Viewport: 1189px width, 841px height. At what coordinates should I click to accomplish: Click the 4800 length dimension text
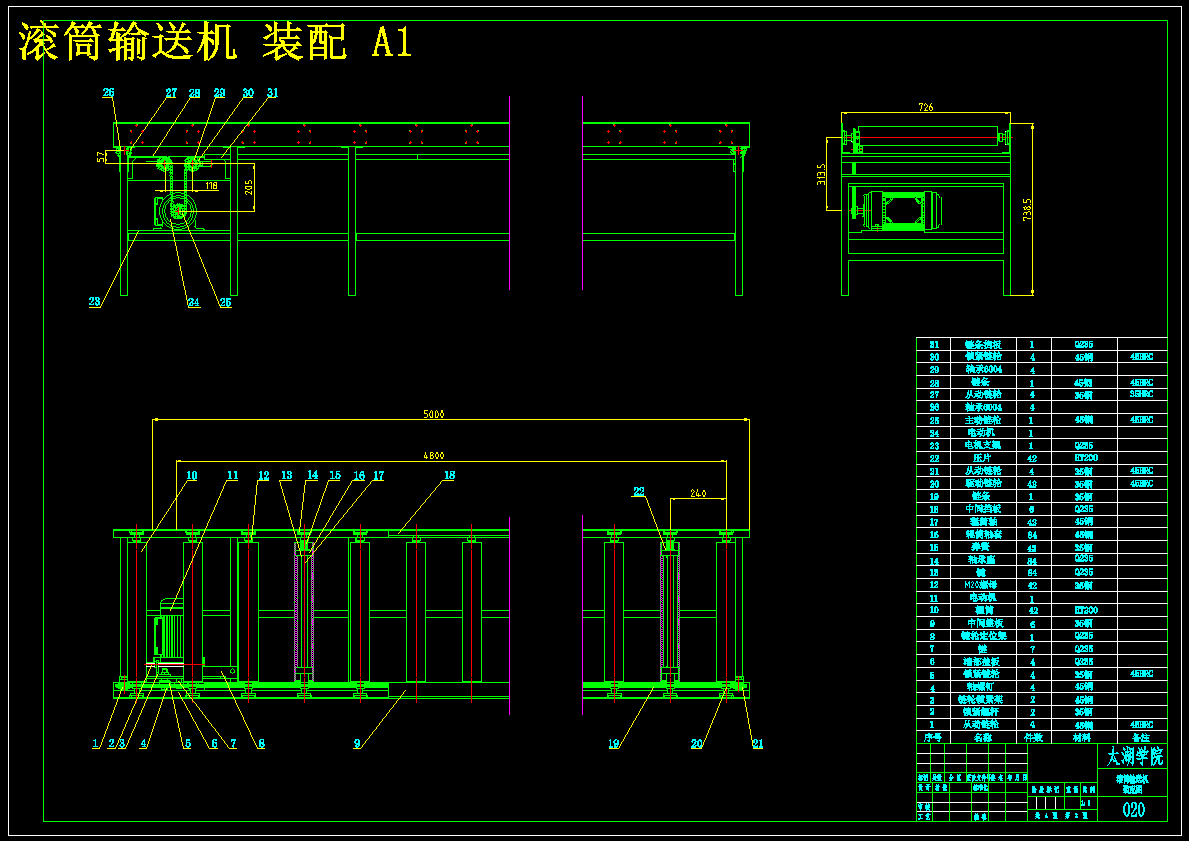(434, 456)
